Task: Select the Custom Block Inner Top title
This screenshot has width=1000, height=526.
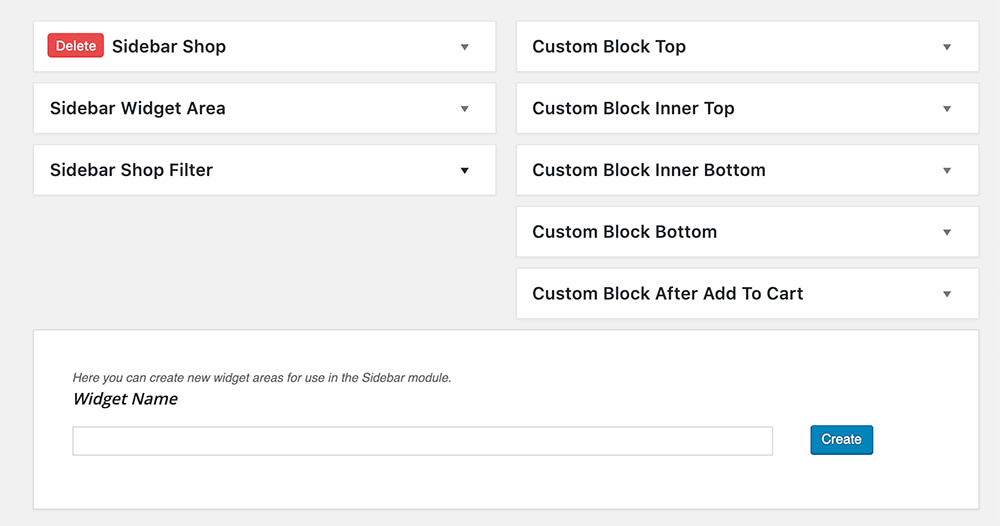Action: pyautogui.click(x=633, y=109)
